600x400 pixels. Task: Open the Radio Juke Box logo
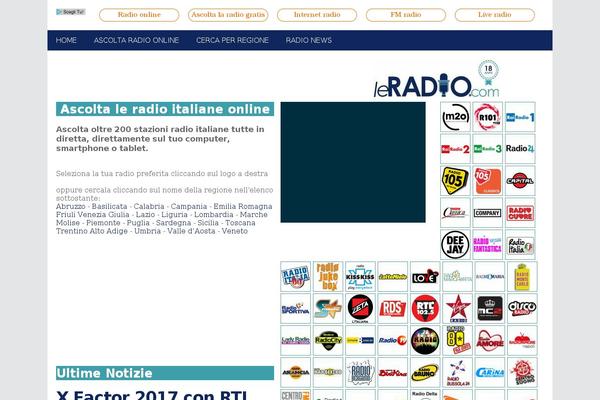point(328,277)
